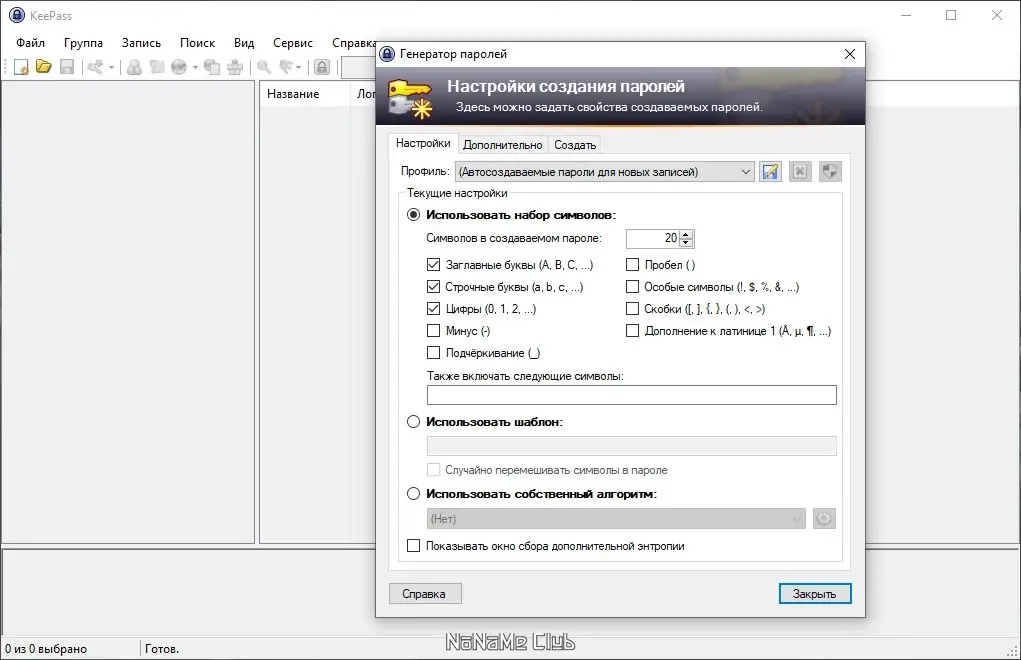Enable Минус (-) checkbox
The image size is (1021, 660).
(434, 331)
